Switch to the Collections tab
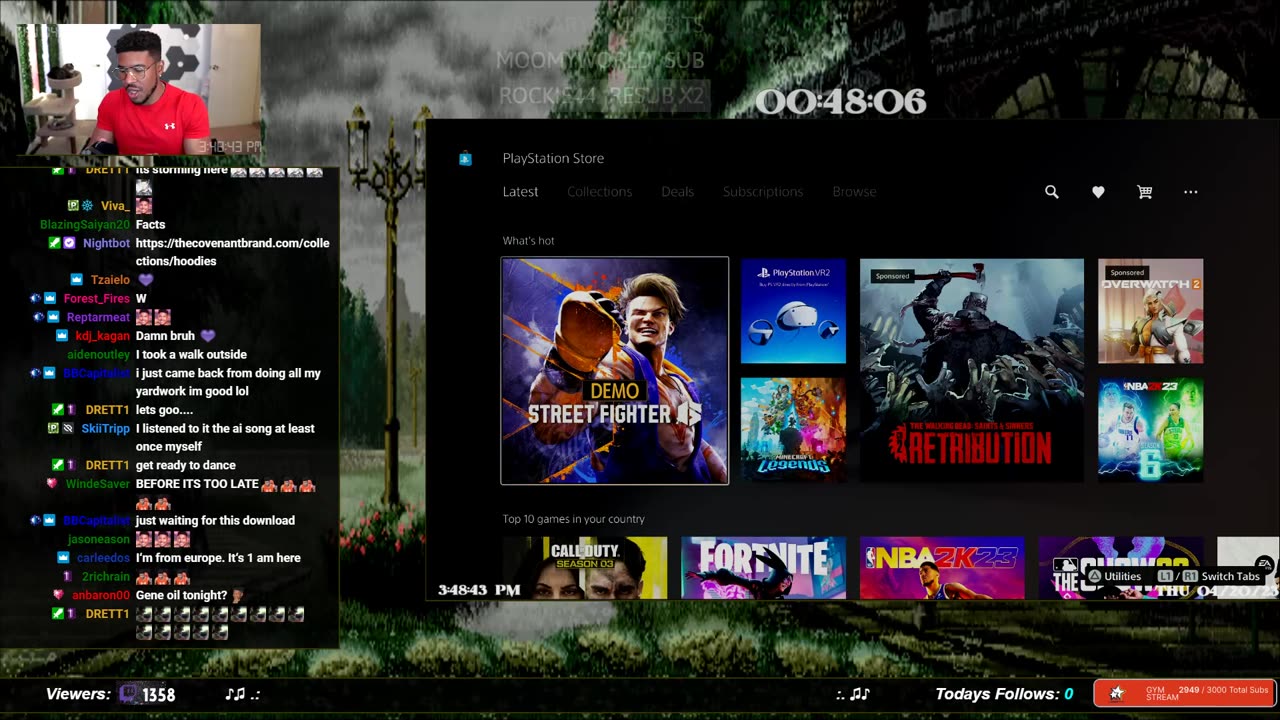 (599, 192)
